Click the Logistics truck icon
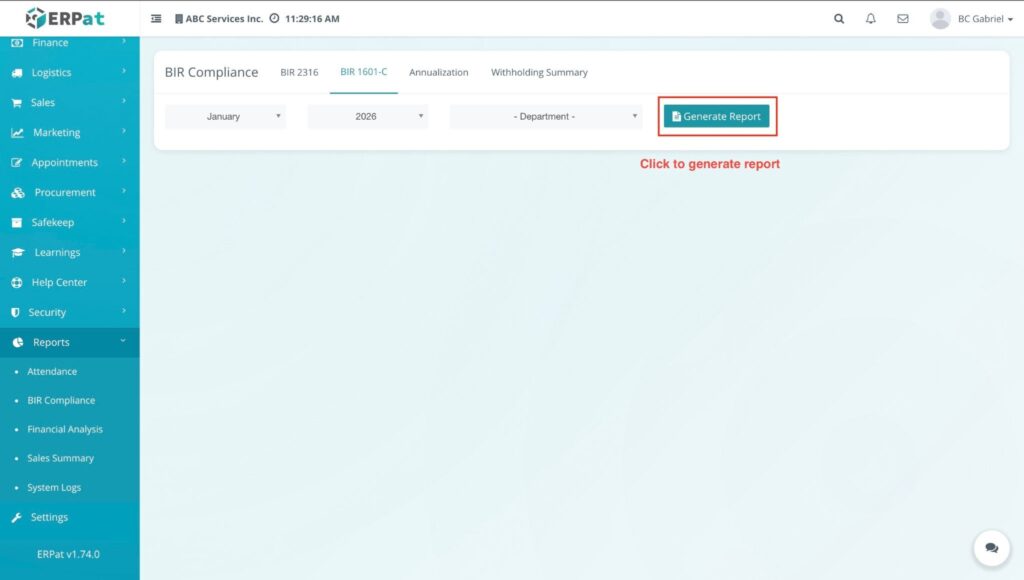The height and width of the screenshot is (580, 1024). pyautogui.click(x=17, y=72)
